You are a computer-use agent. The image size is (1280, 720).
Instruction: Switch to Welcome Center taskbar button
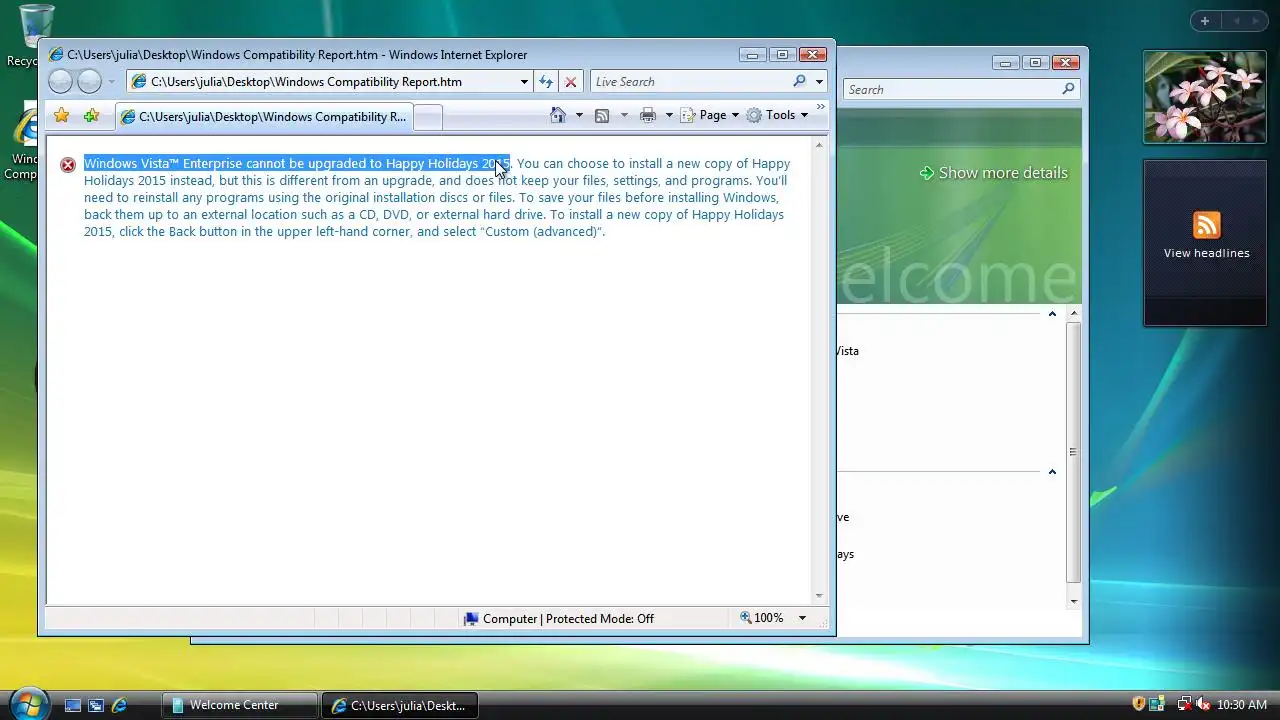coord(240,705)
